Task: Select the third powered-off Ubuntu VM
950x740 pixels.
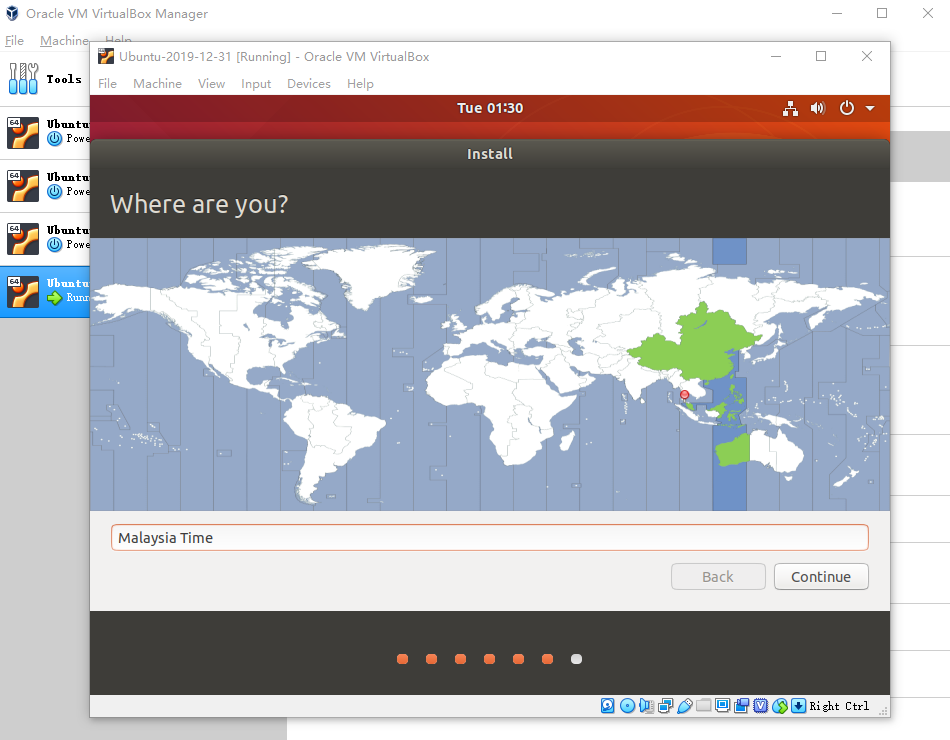Action: (x=45, y=239)
